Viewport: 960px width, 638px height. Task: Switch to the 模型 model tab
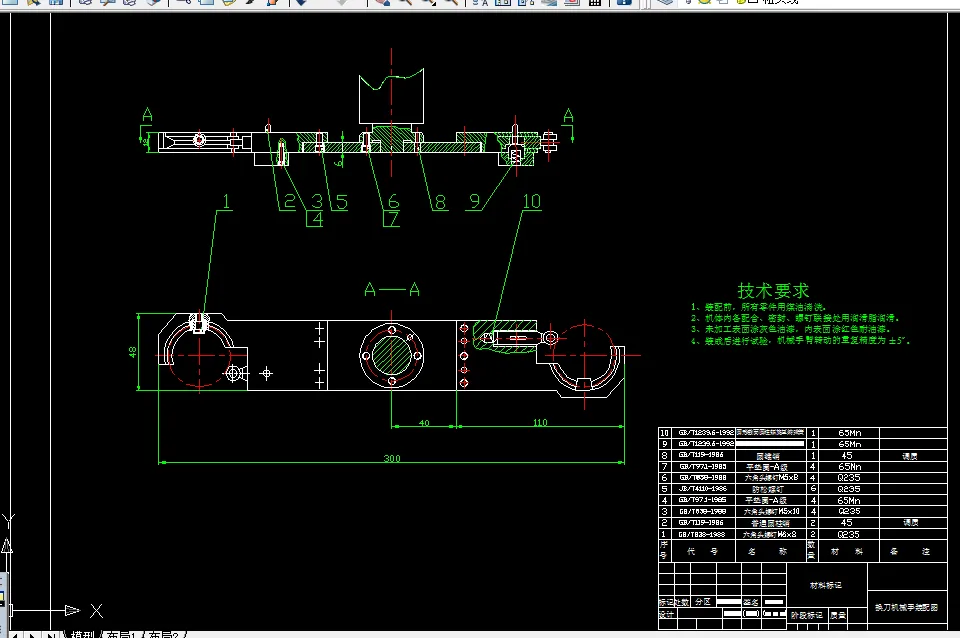[x=82, y=634]
